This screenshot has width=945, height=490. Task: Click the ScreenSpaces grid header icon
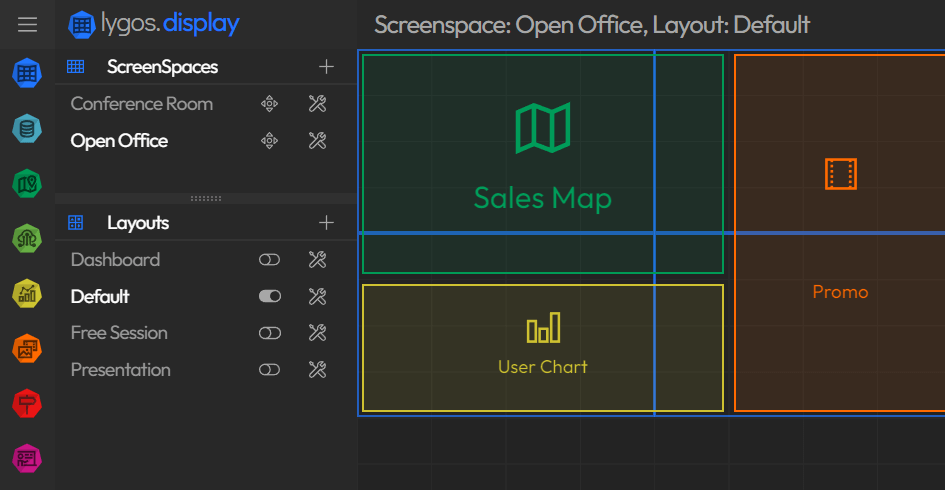pos(75,66)
